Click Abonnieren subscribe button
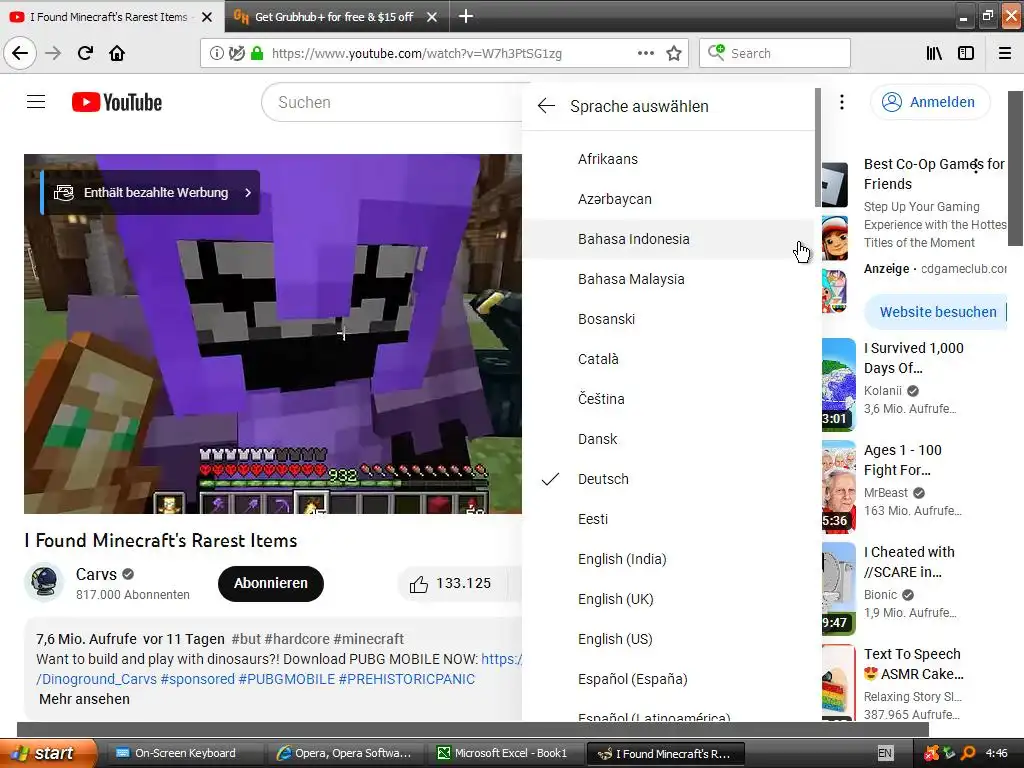This screenshot has width=1024, height=768. (x=270, y=583)
